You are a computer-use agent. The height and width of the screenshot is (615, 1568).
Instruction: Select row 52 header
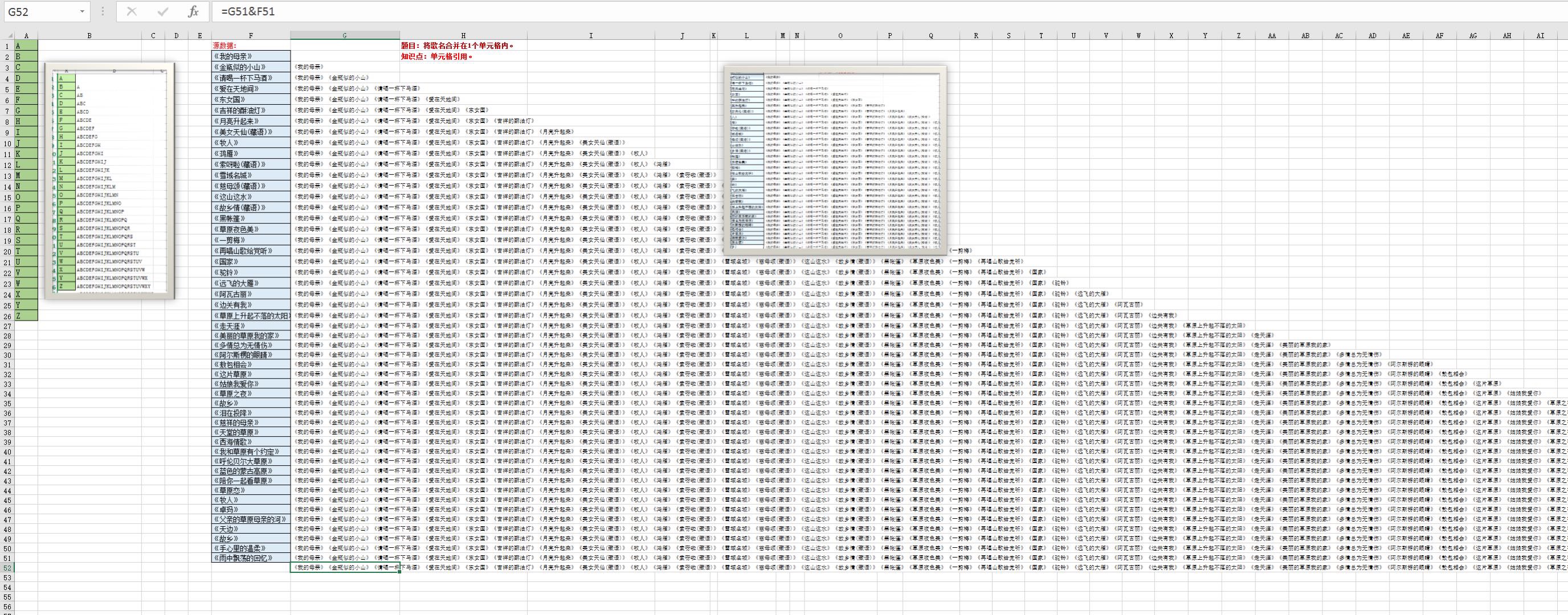(x=7, y=568)
